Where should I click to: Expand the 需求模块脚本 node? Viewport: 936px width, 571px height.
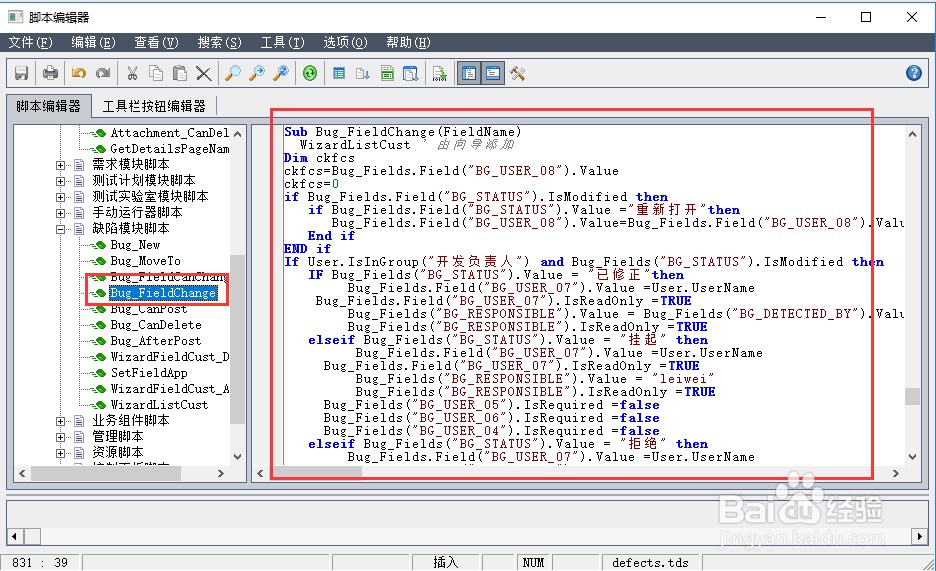[x=60, y=165]
